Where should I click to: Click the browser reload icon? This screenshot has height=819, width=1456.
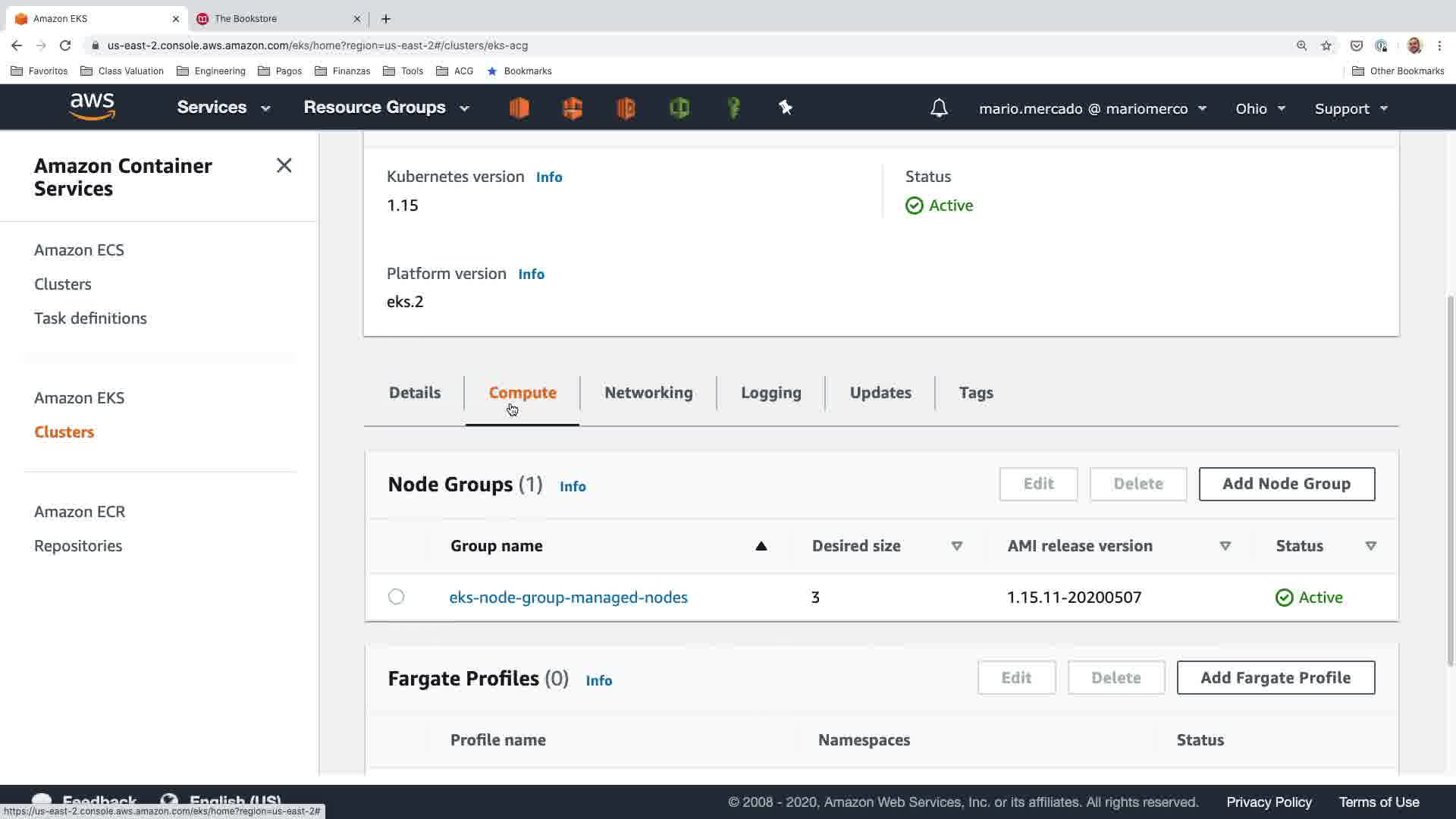click(x=65, y=45)
